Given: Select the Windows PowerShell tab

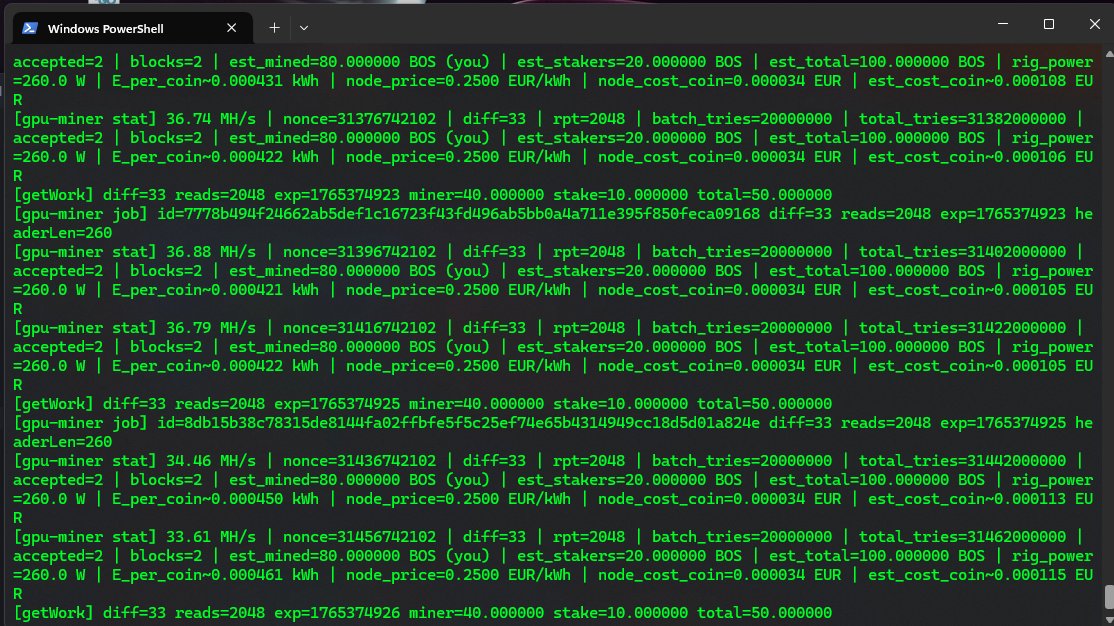Looking at the screenshot, I should (133, 28).
